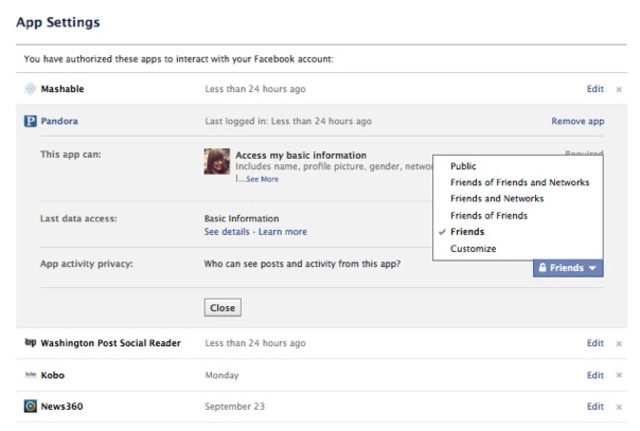Viewport: 640px width, 431px height.
Task: Click the profile picture thumbnail
Action: (217, 161)
